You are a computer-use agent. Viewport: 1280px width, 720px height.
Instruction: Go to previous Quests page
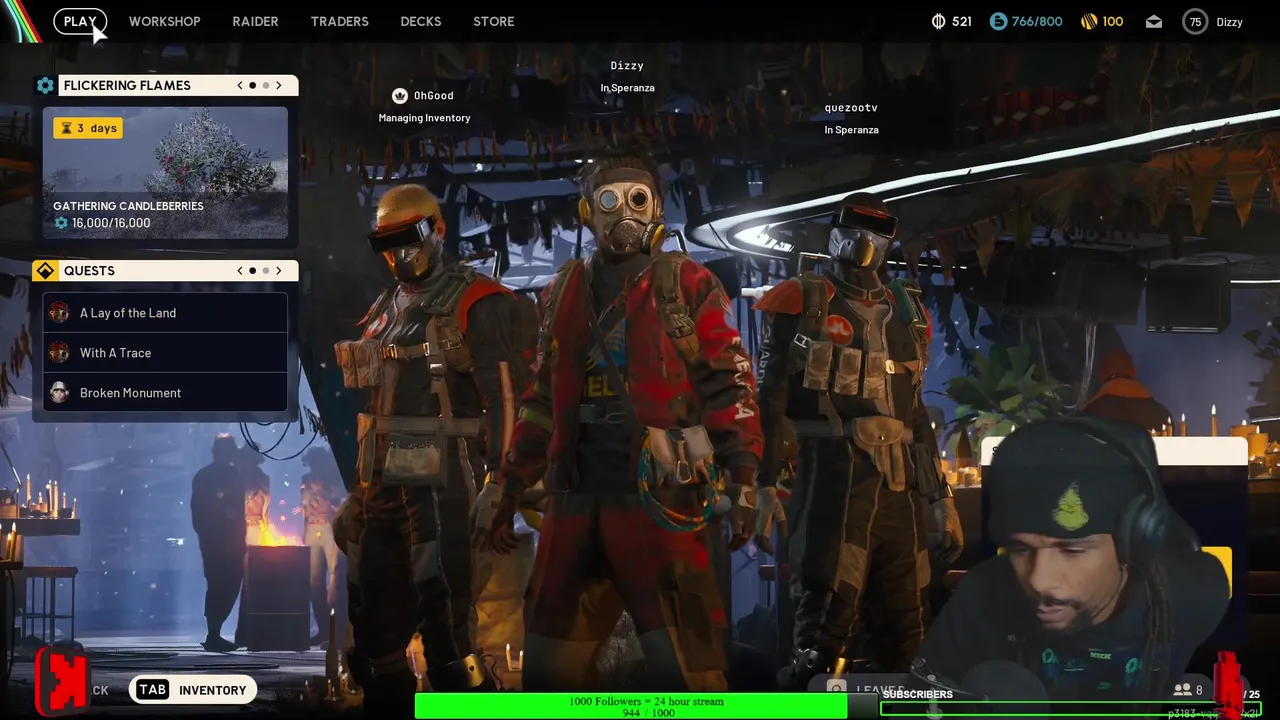[x=240, y=271]
